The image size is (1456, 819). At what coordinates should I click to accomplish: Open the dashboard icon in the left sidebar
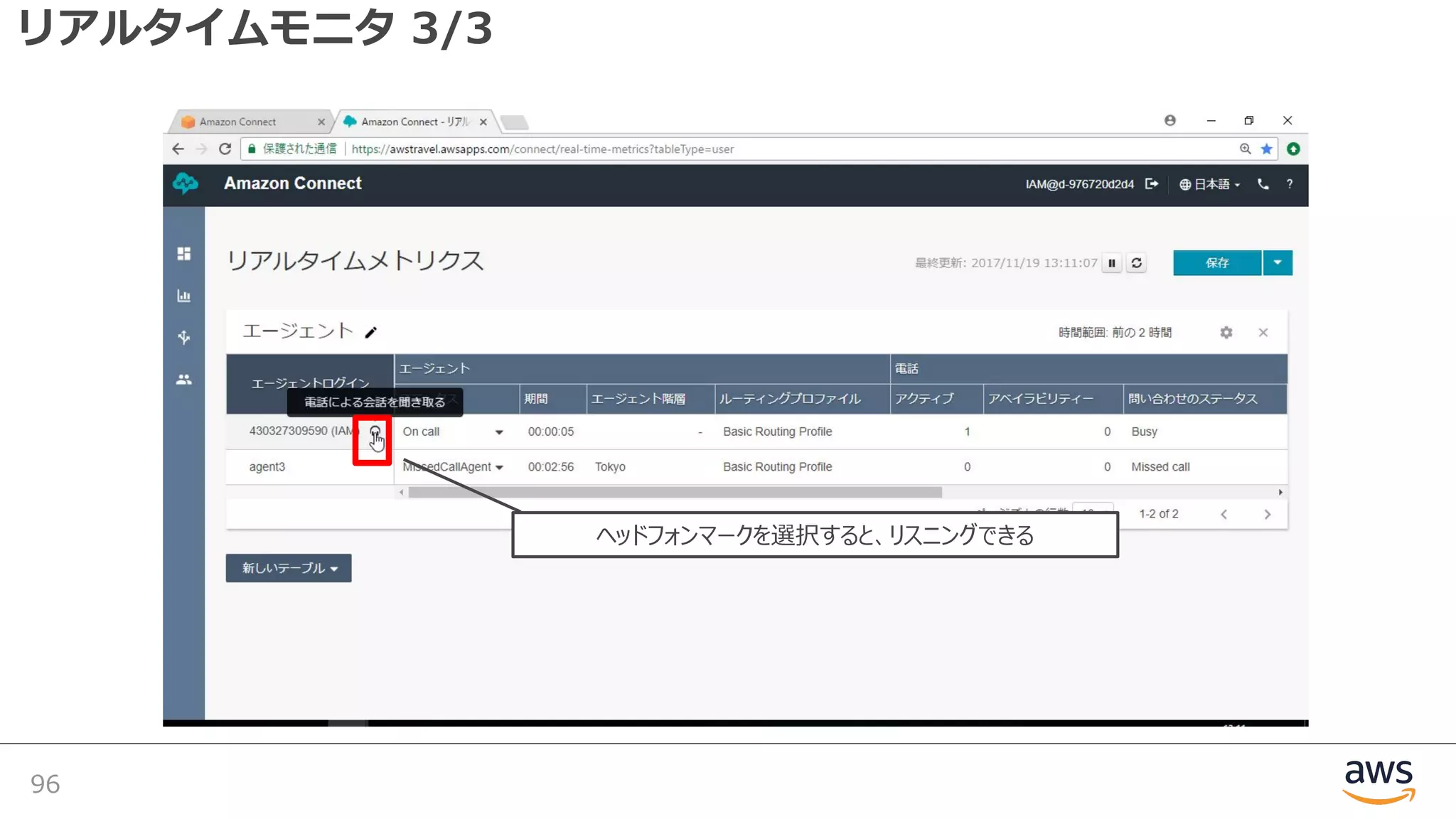184,254
